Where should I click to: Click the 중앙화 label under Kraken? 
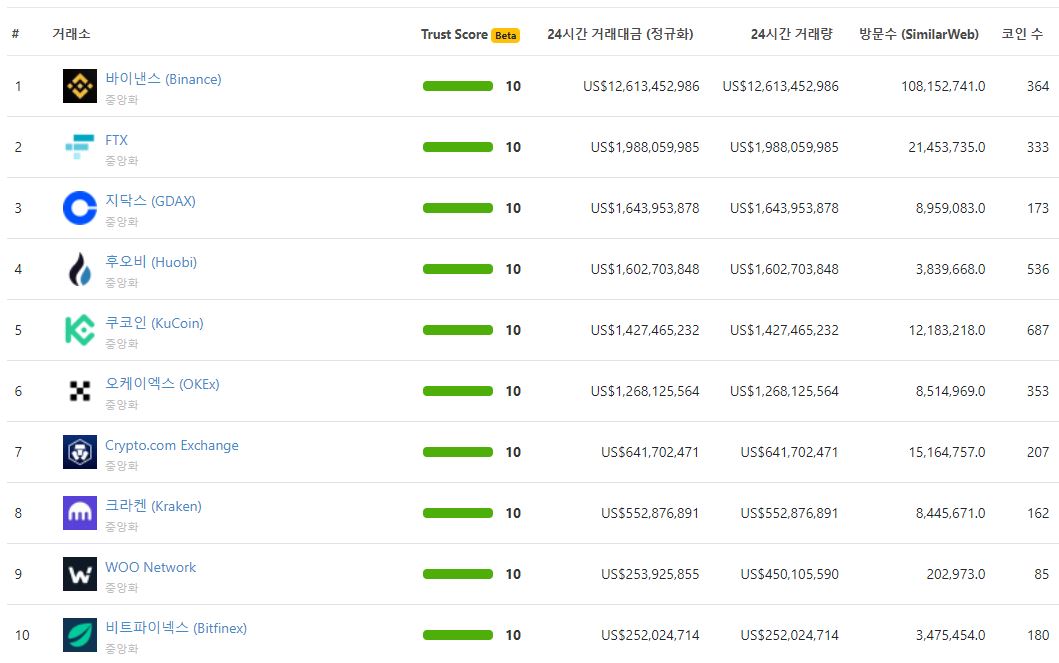point(122,527)
